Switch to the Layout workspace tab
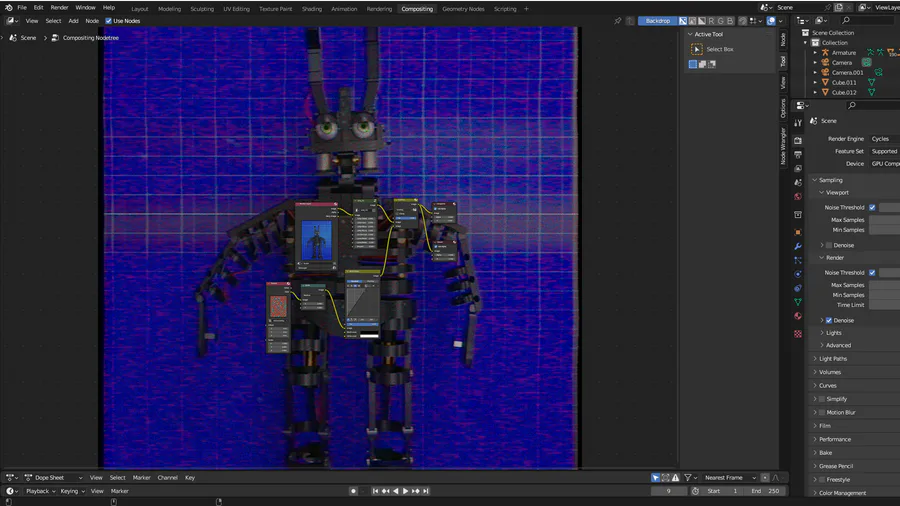 (x=139, y=9)
